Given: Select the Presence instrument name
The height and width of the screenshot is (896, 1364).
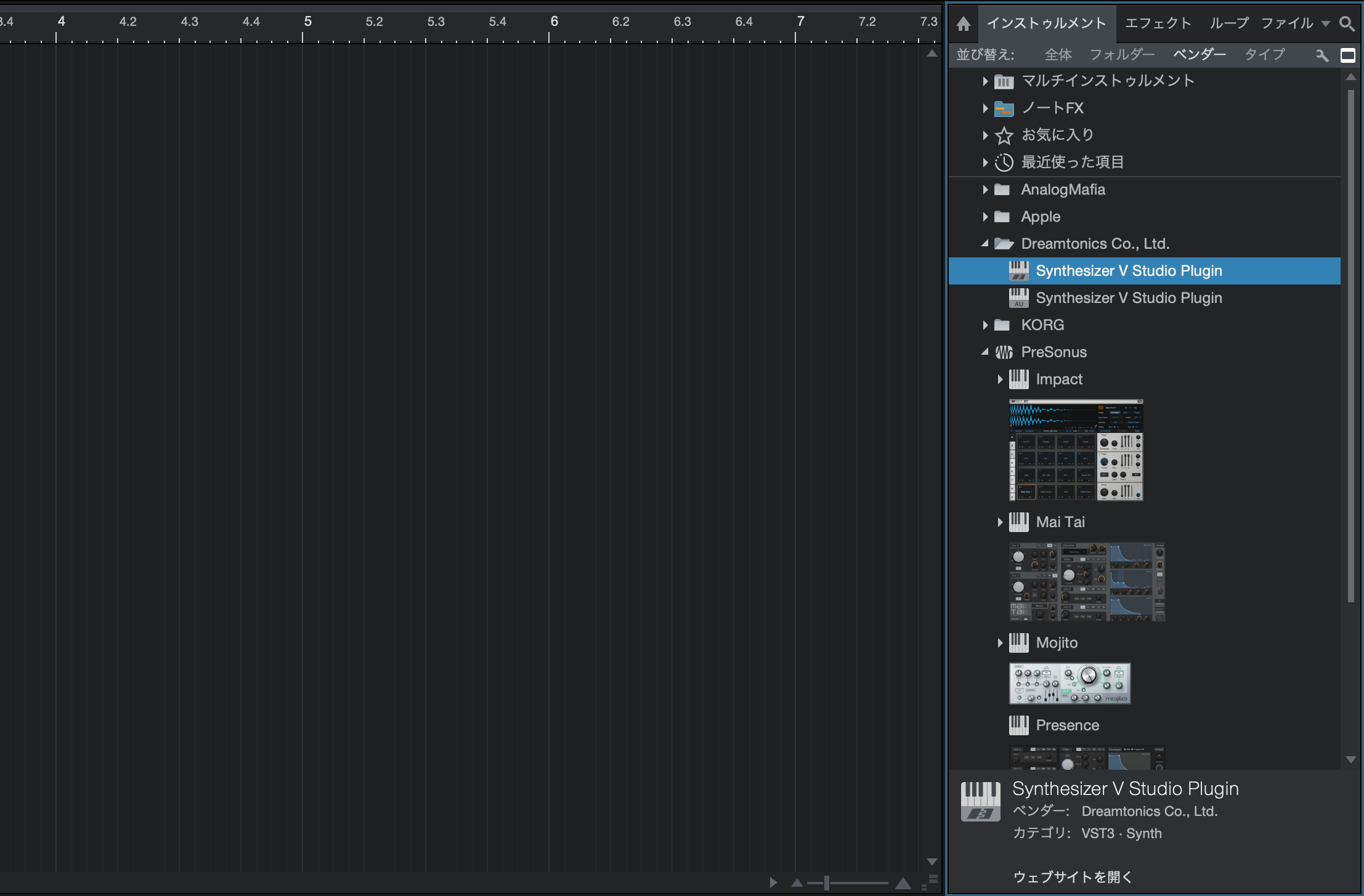Looking at the screenshot, I should pyautogui.click(x=1068, y=725).
